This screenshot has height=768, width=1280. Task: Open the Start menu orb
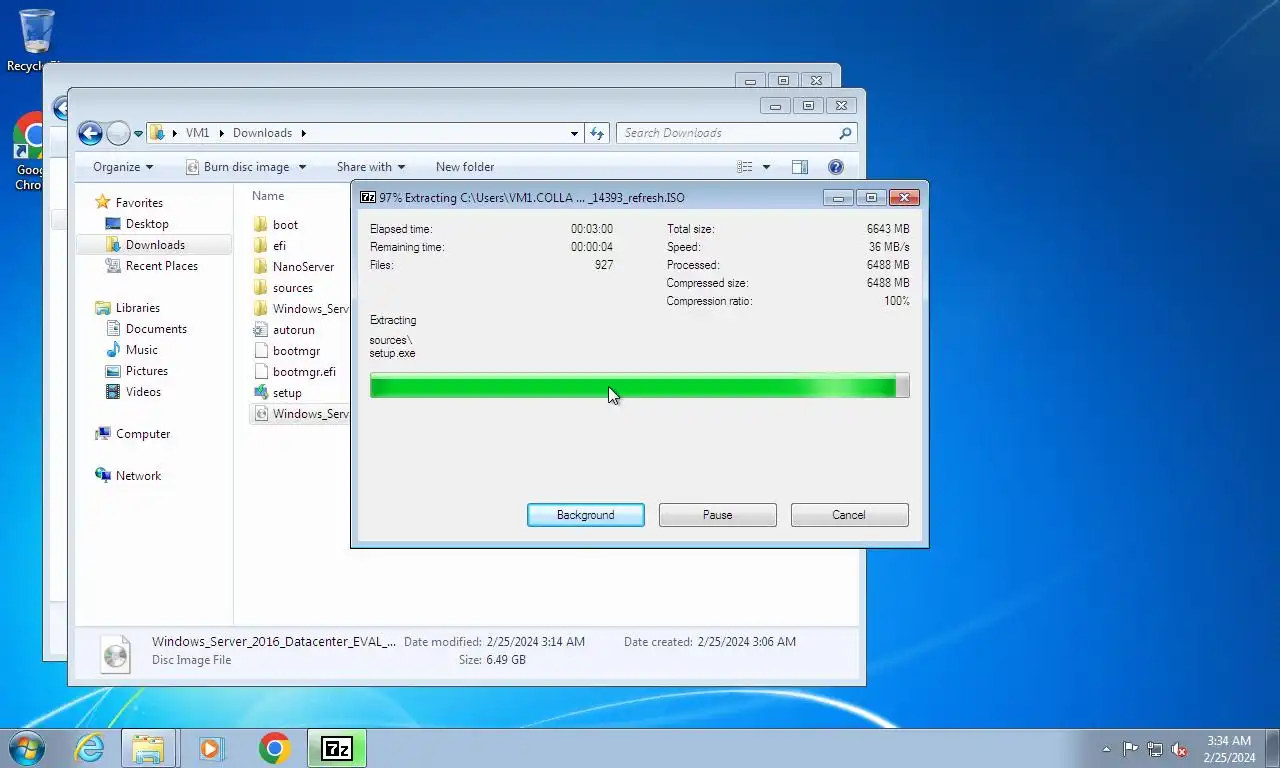pyautogui.click(x=26, y=748)
